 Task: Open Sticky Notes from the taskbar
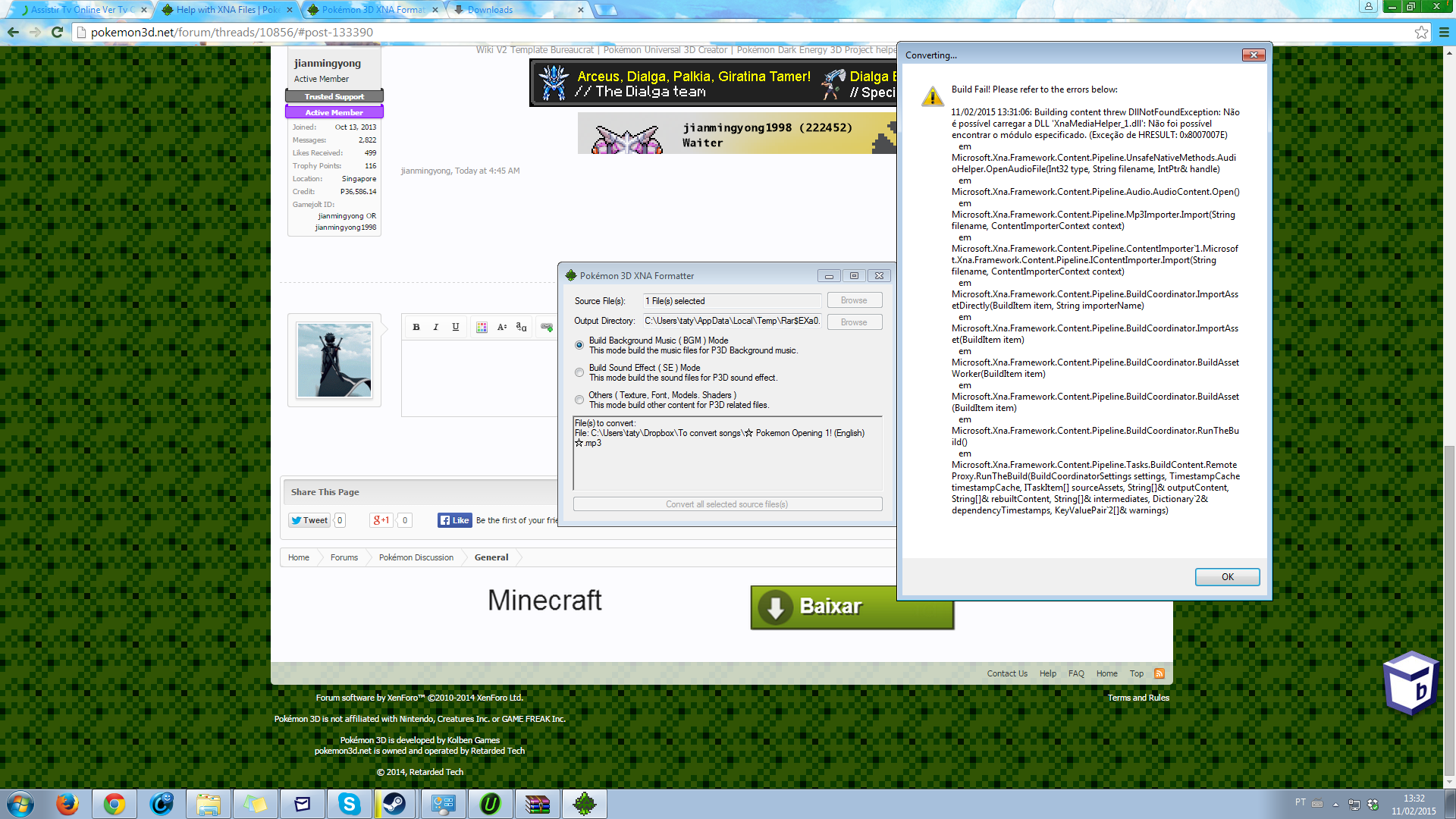click(256, 804)
